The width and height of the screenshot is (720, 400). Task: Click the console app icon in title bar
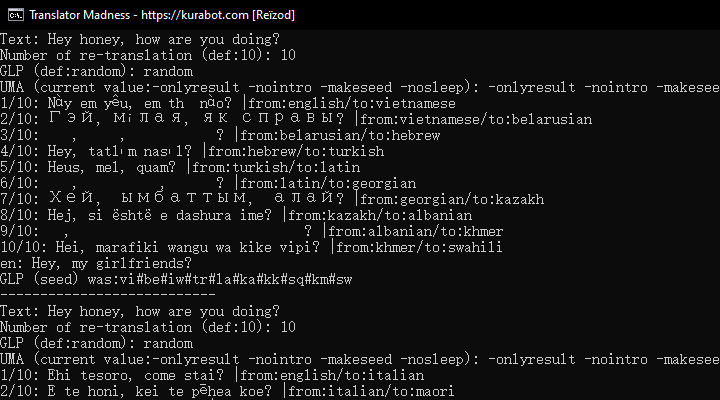13,15
